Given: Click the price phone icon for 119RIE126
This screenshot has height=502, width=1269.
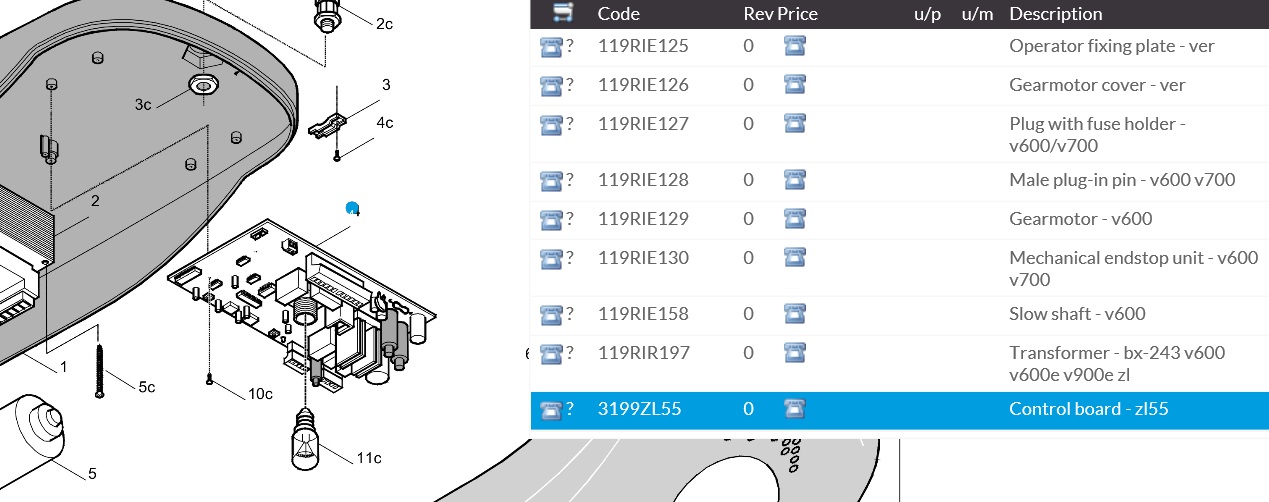Looking at the screenshot, I should tap(795, 85).
